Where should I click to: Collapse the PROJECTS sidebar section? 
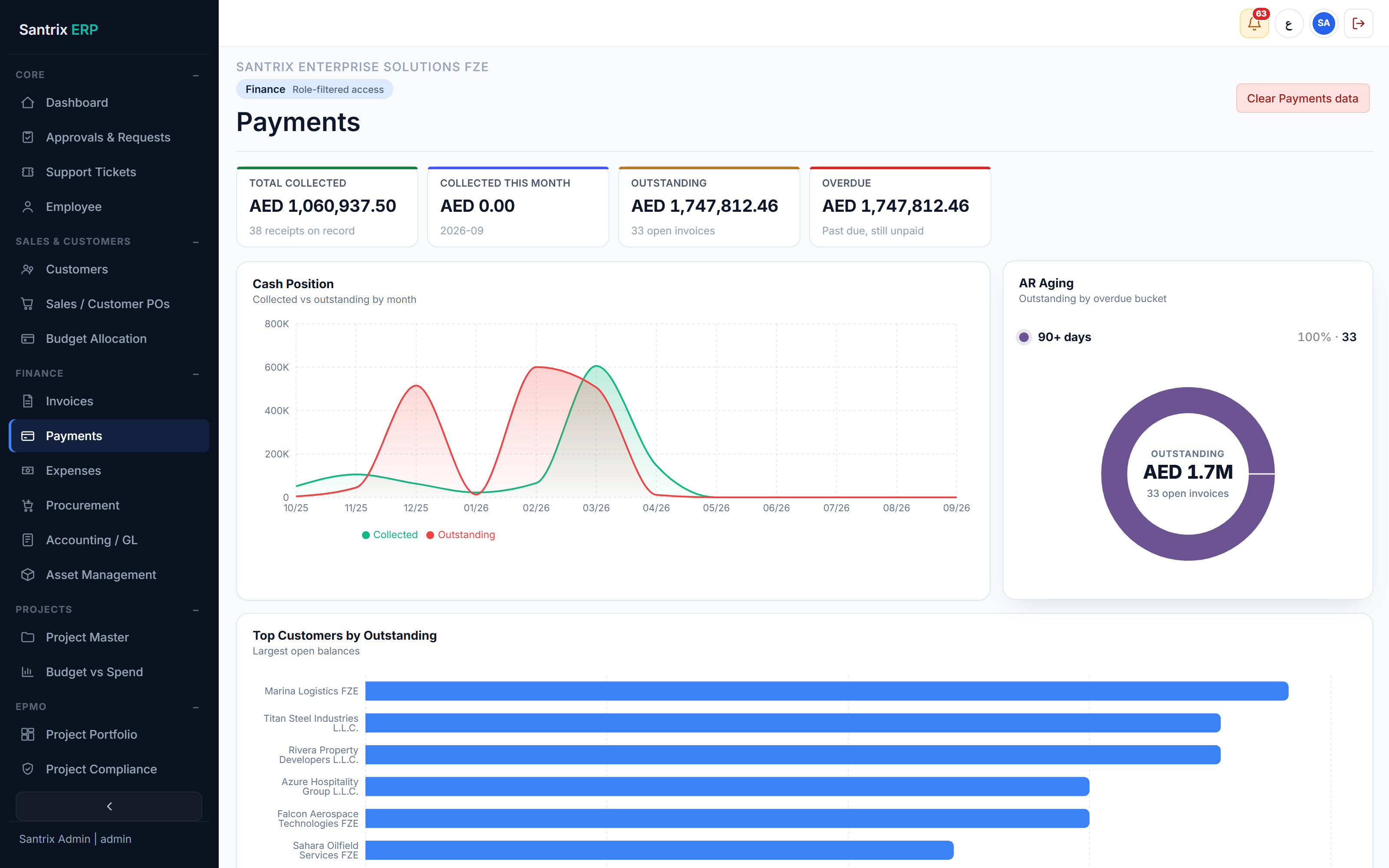[x=196, y=610]
